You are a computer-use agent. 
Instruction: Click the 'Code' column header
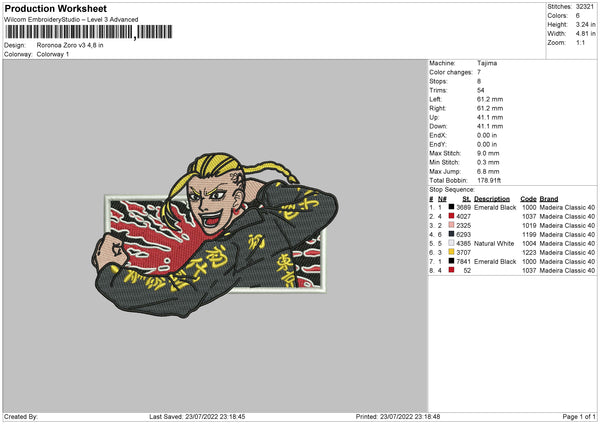click(x=528, y=199)
